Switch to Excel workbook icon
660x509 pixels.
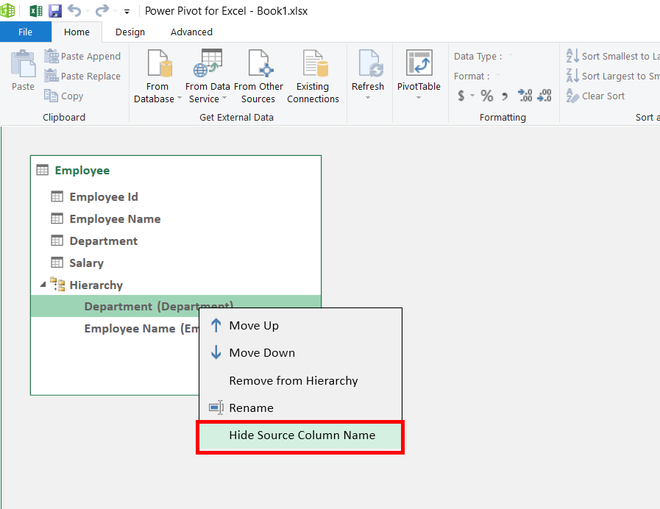pyautogui.click(x=36, y=11)
